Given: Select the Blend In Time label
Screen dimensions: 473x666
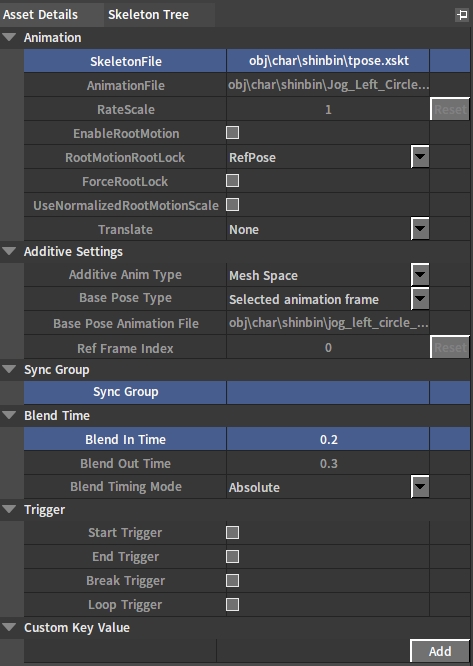Looking at the screenshot, I should point(126,439).
